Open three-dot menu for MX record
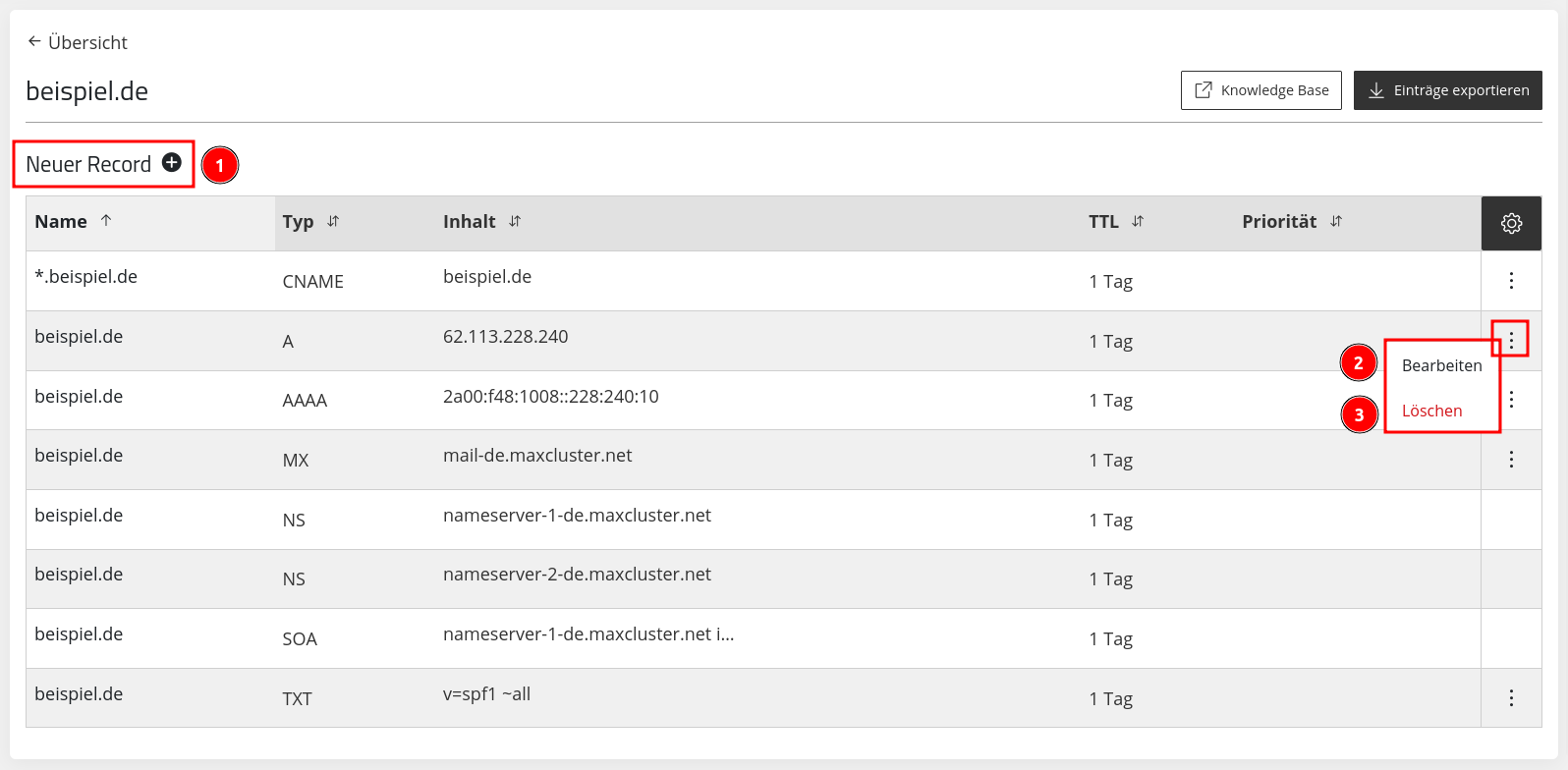Image resolution: width=1568 pixels, height=770 pixels. pos(1511,460)
